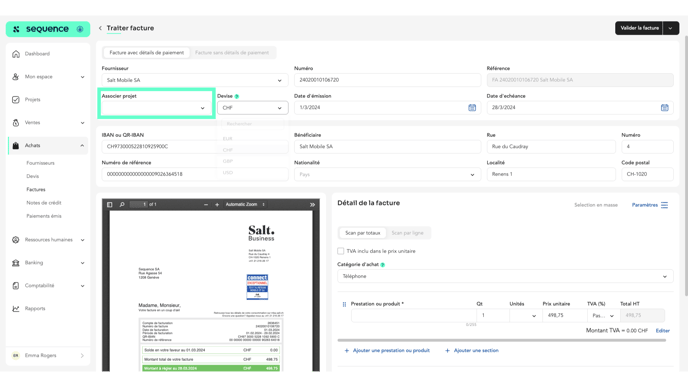Toggle the PDF viewer sidebar icon
This screenshot has height=387, width=688.
point(110,204)
